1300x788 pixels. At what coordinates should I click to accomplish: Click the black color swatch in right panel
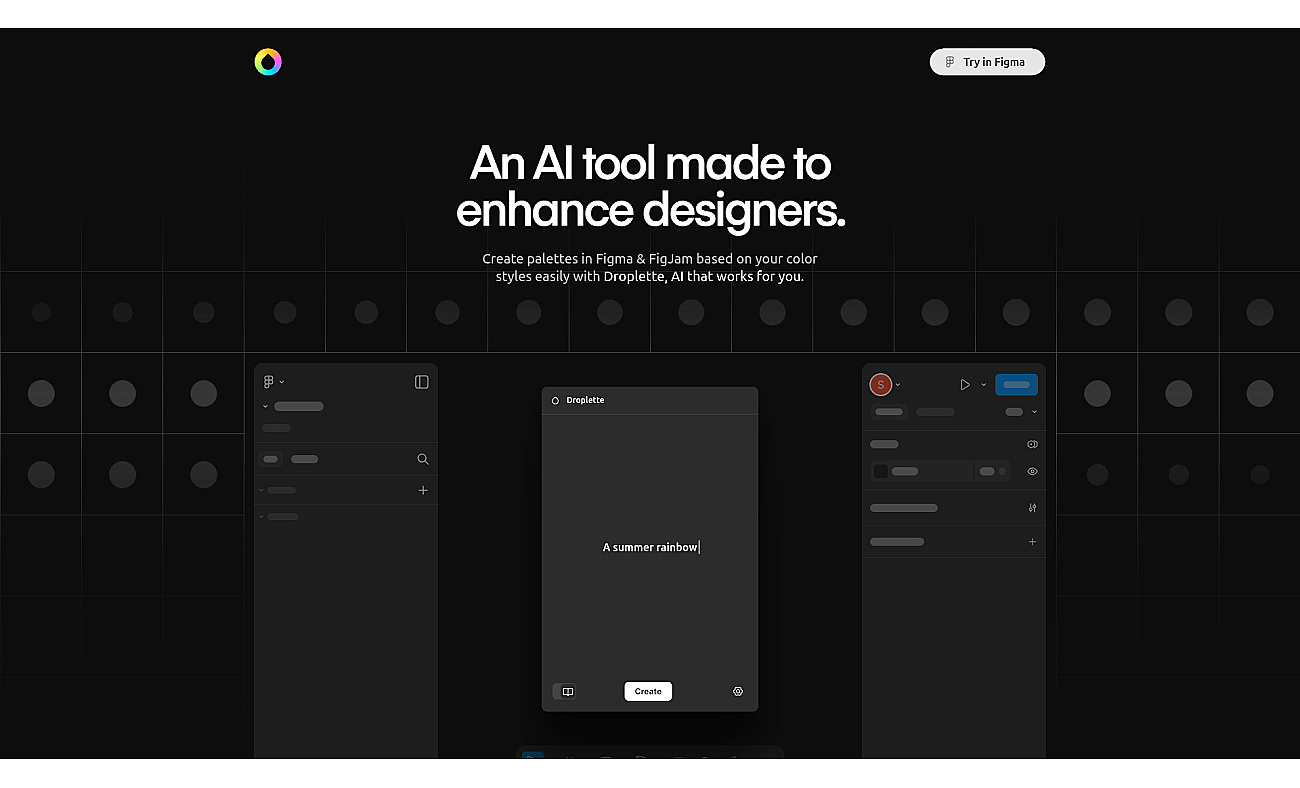pos(881,471)
